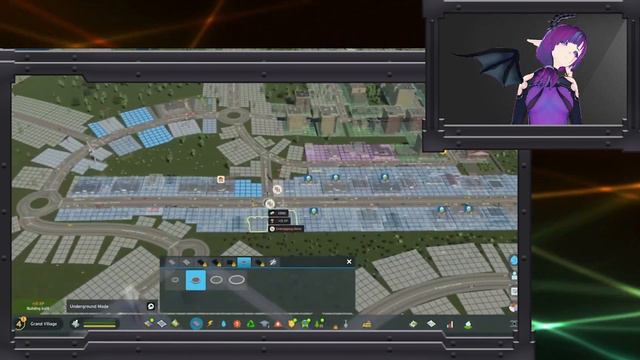Select the highlighted Roads menu icon
This screenshot has width=640, height=360.
pos(196,324)
